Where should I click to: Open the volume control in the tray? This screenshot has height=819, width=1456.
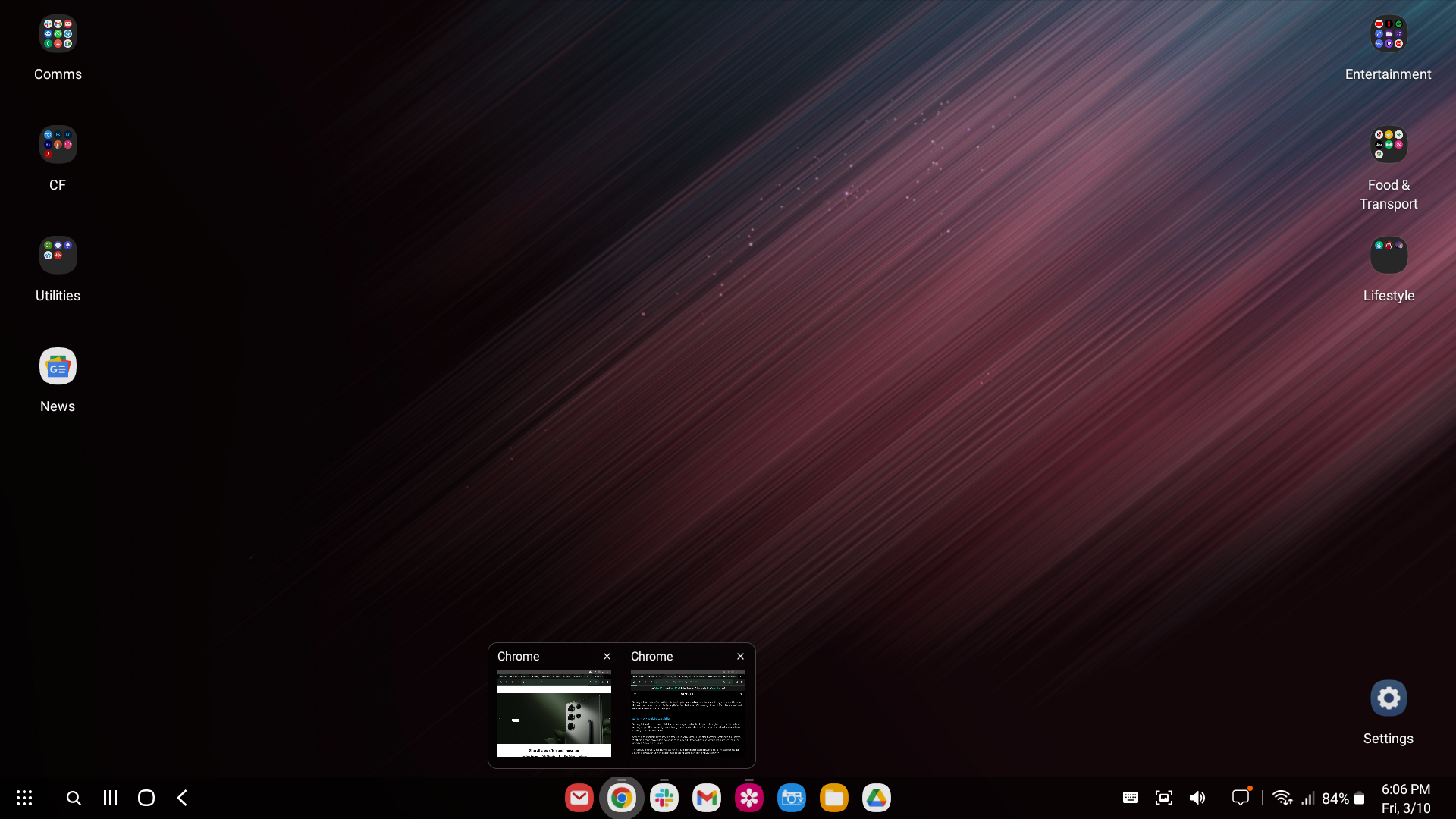[x=1197, y=798]
